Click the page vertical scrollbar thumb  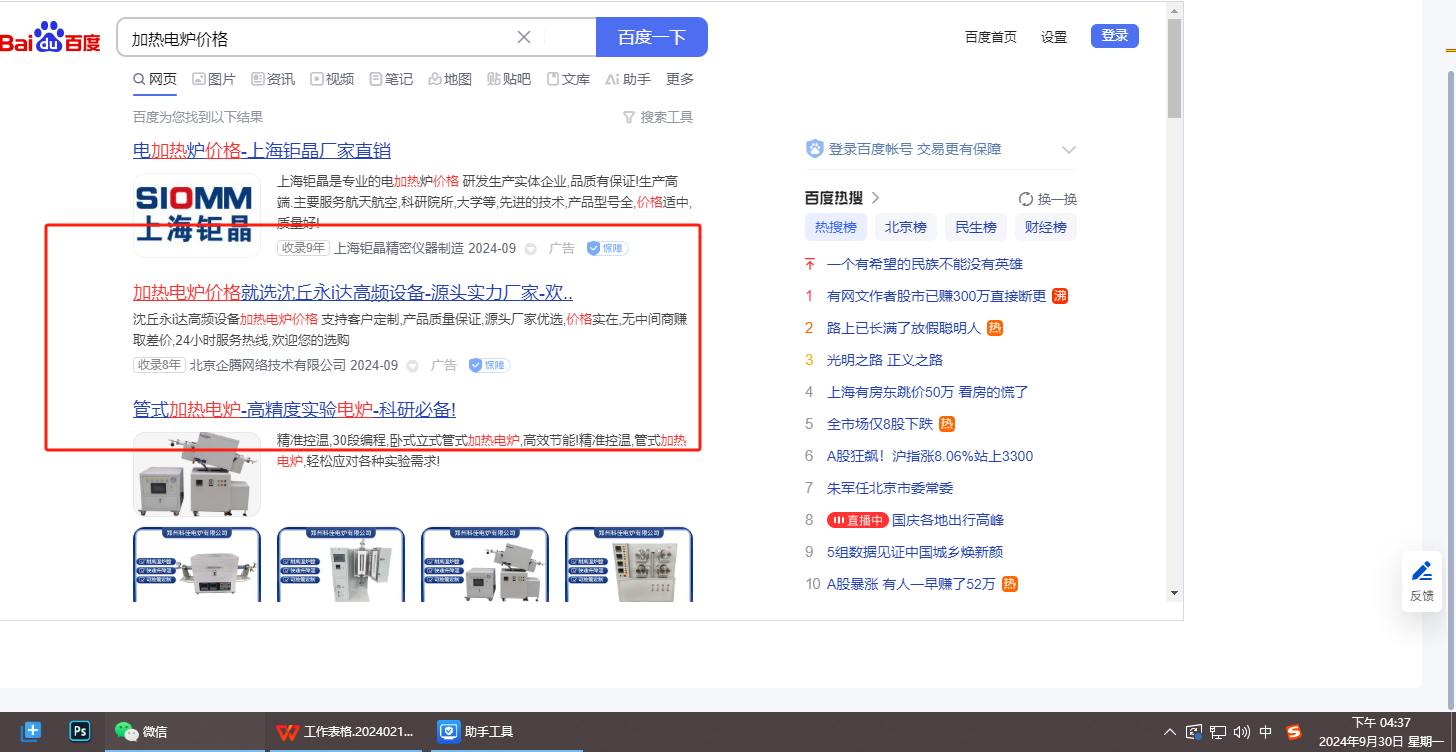pos(1174,68)
